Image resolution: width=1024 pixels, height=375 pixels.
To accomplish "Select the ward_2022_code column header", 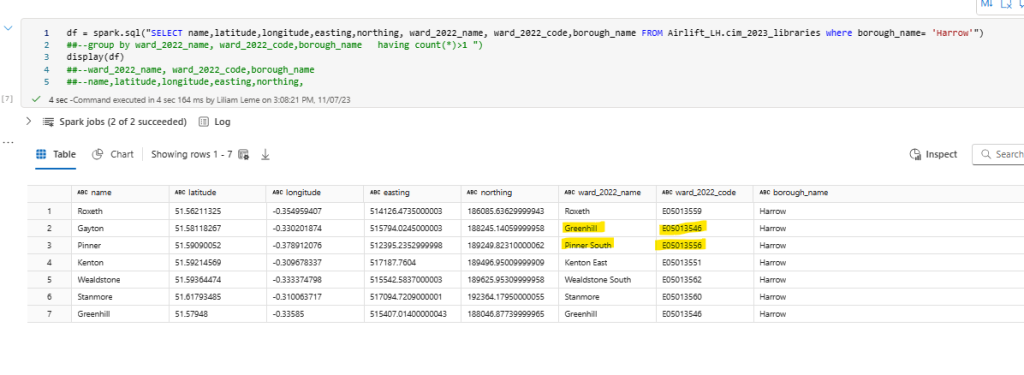I will click(705, 193).
